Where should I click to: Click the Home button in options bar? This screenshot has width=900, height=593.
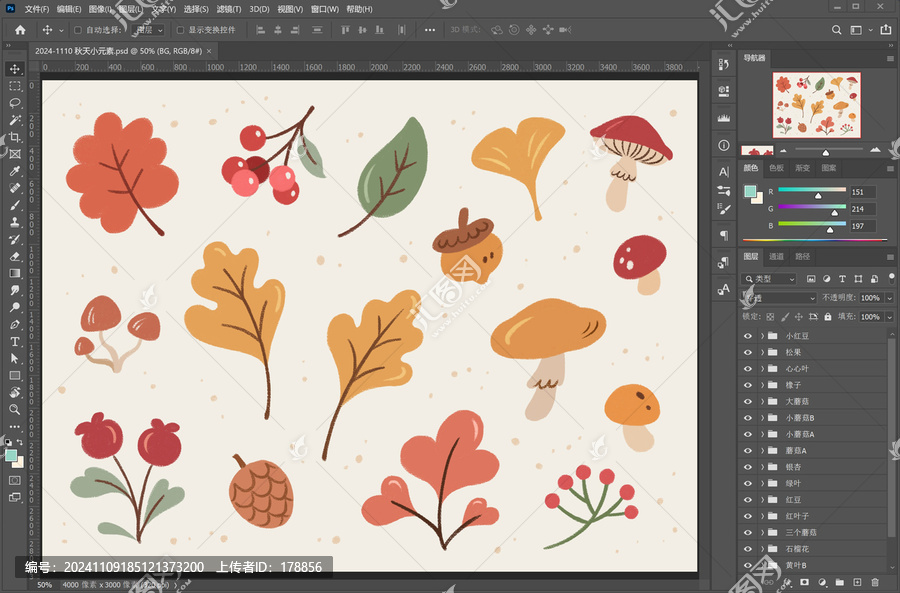20,30
